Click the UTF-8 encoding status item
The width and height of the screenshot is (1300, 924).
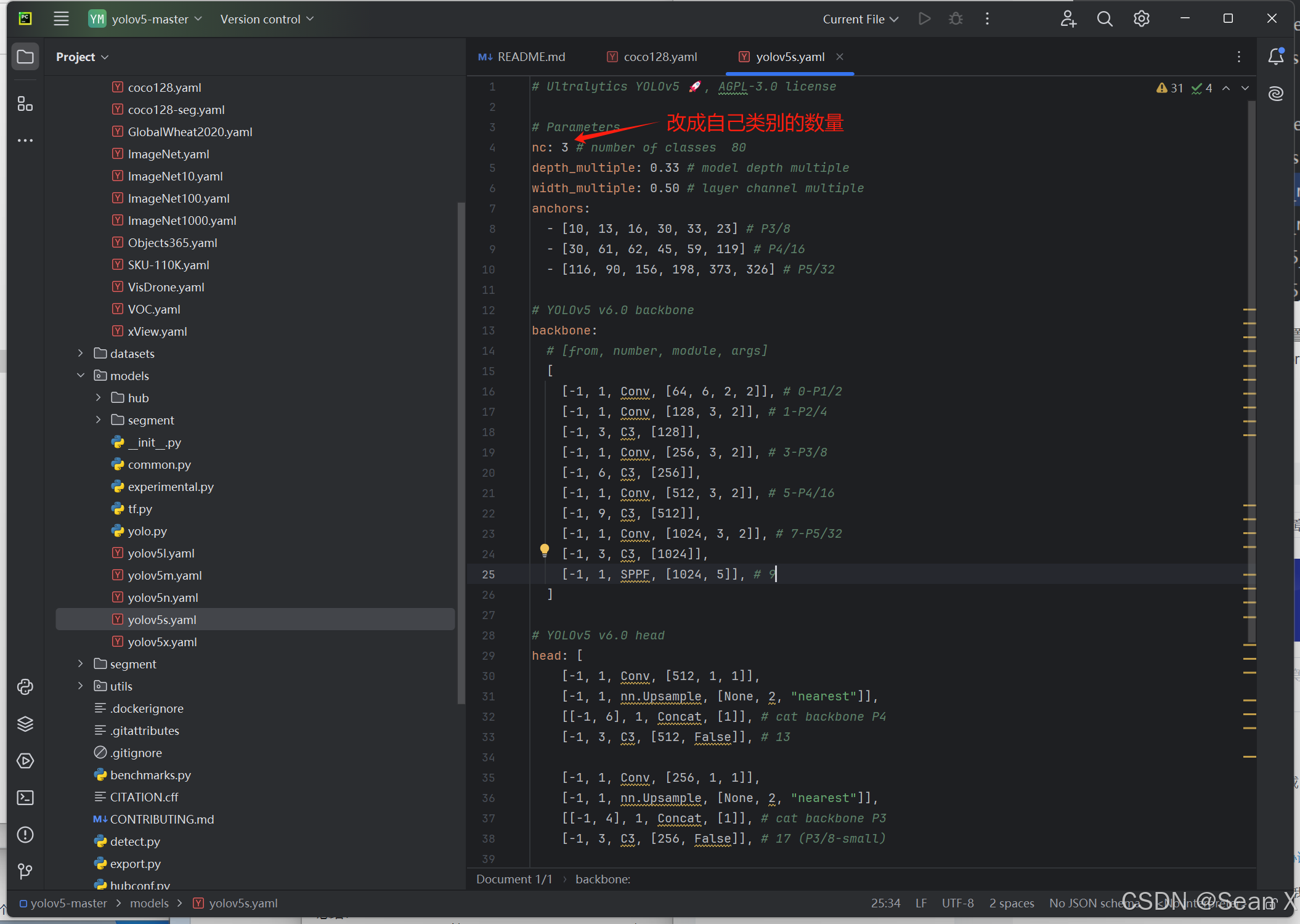958,903
